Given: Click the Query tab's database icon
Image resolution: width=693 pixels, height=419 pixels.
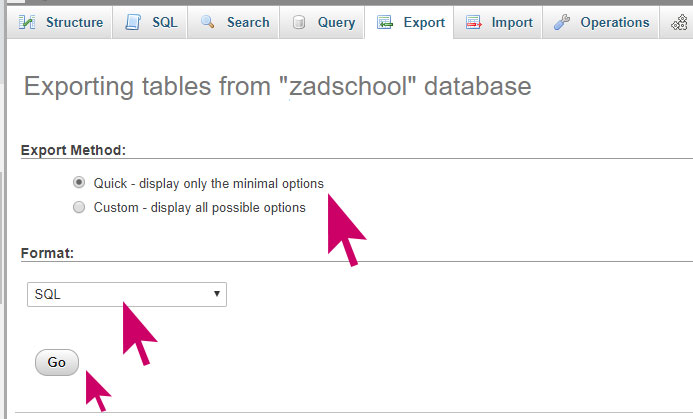Looking at the screenshot, I should tap(299, 22).
